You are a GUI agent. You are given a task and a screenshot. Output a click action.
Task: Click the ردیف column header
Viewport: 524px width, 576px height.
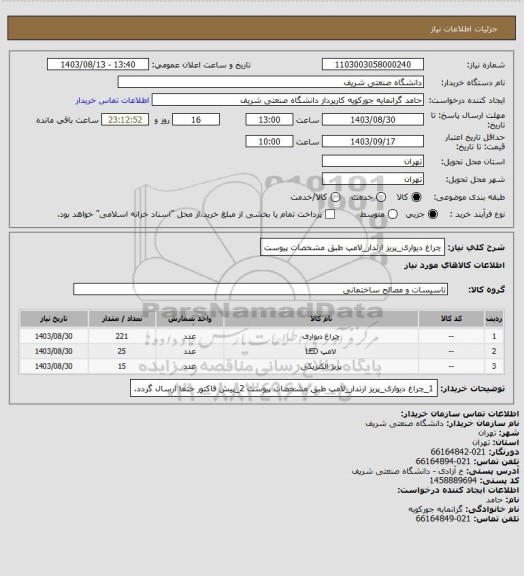coord(494,319)
